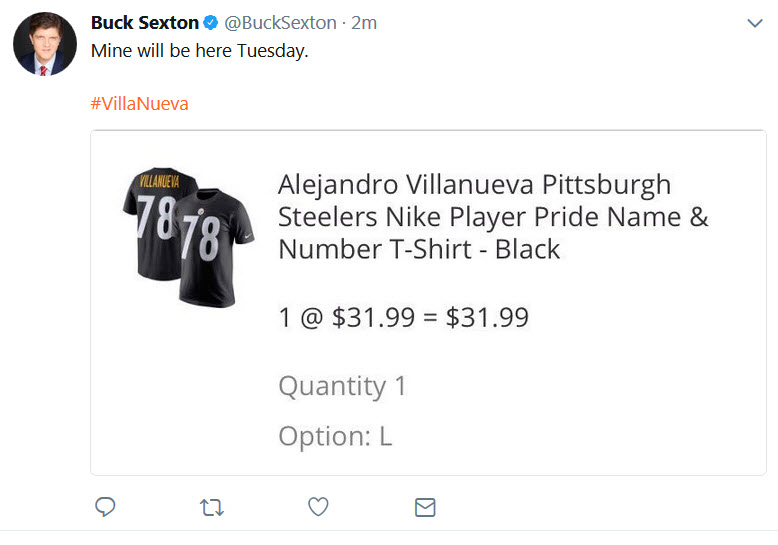Click the tweet text 'Mine will be here Tuesday.'
778x545 pixels.
199,51
